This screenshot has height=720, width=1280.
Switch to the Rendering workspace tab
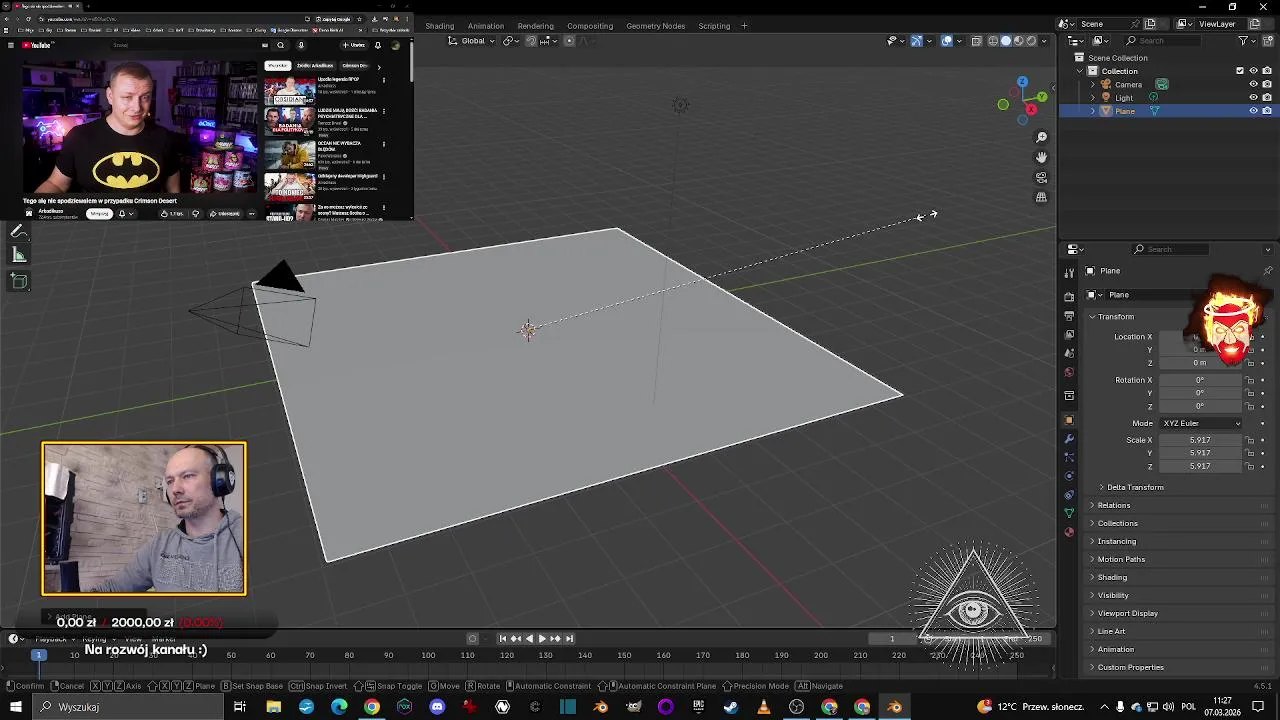tap(535, 26)
